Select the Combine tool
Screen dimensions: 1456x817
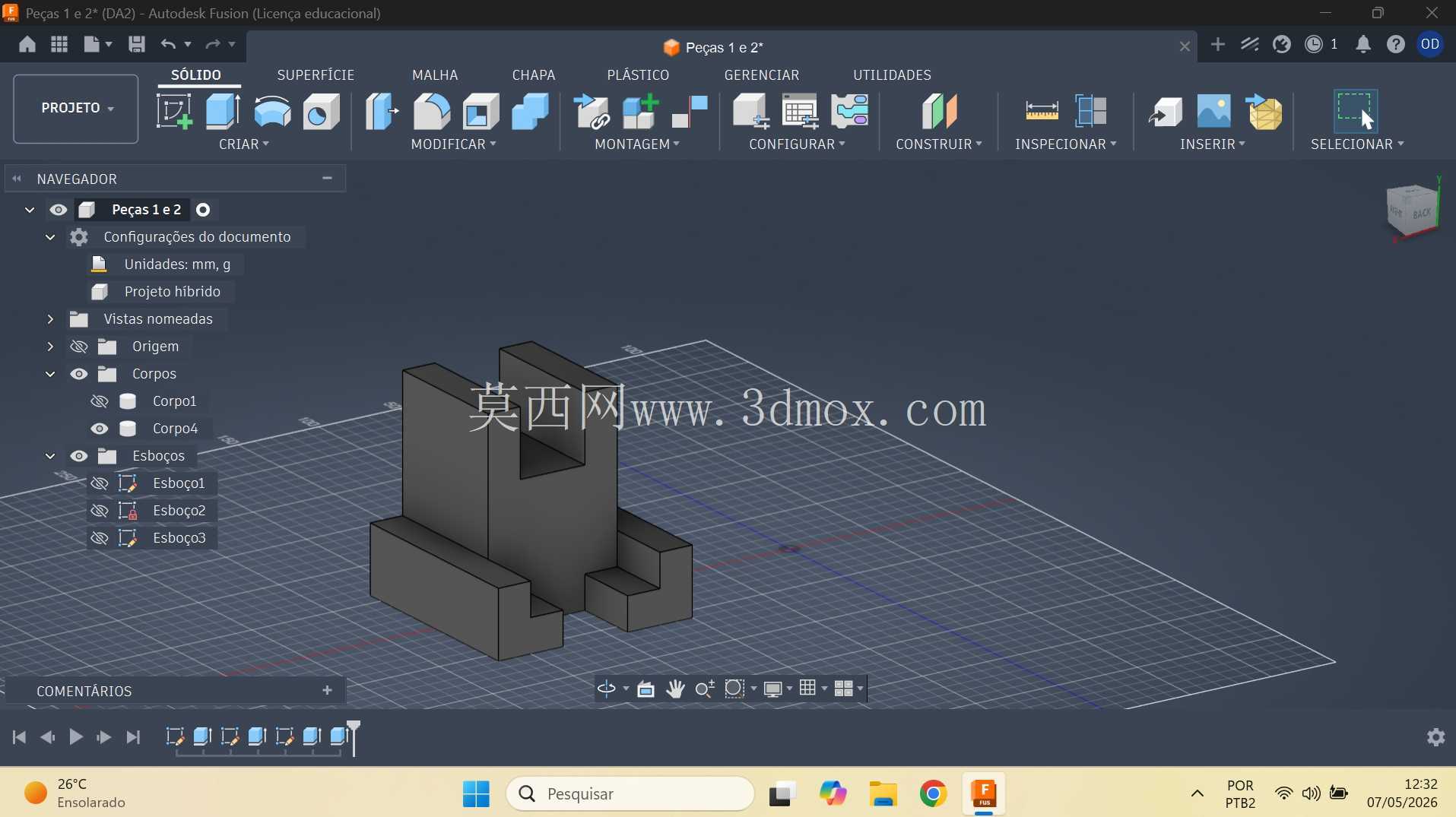[530, 111]
